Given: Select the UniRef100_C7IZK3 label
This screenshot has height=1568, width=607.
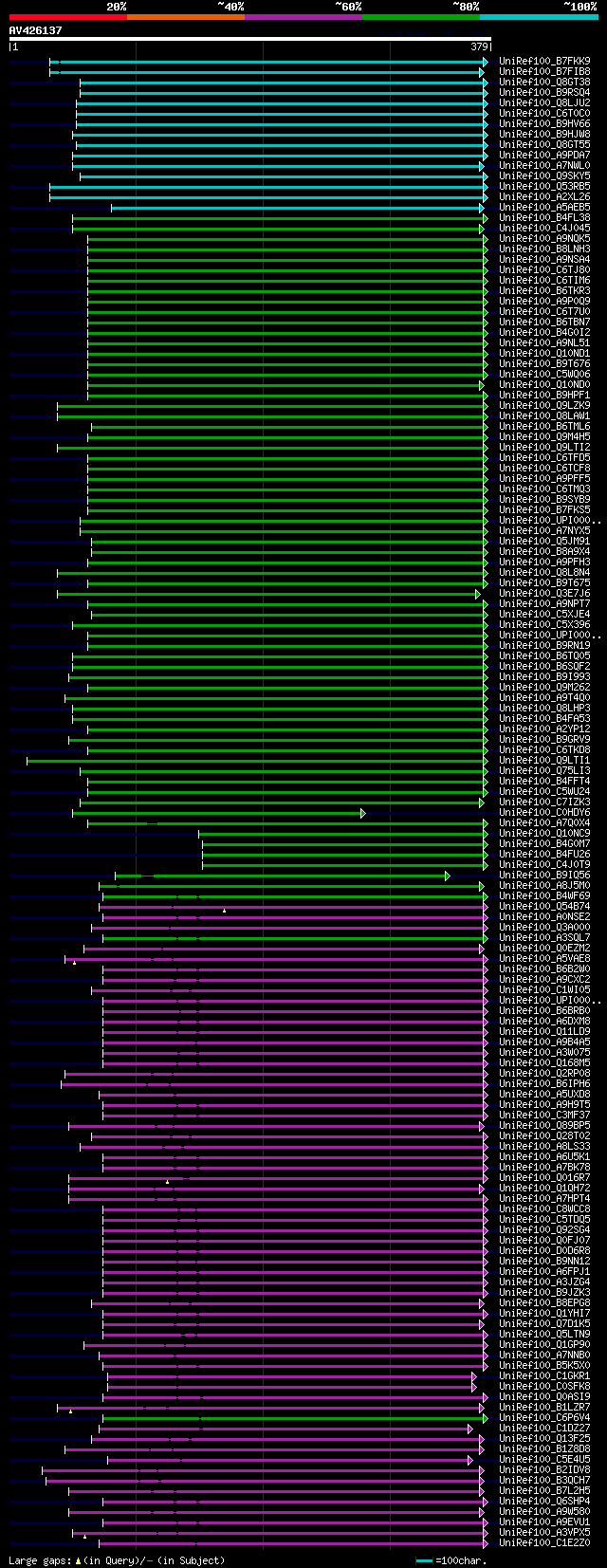Looking at the screenshot, I should tap(544, 802).
